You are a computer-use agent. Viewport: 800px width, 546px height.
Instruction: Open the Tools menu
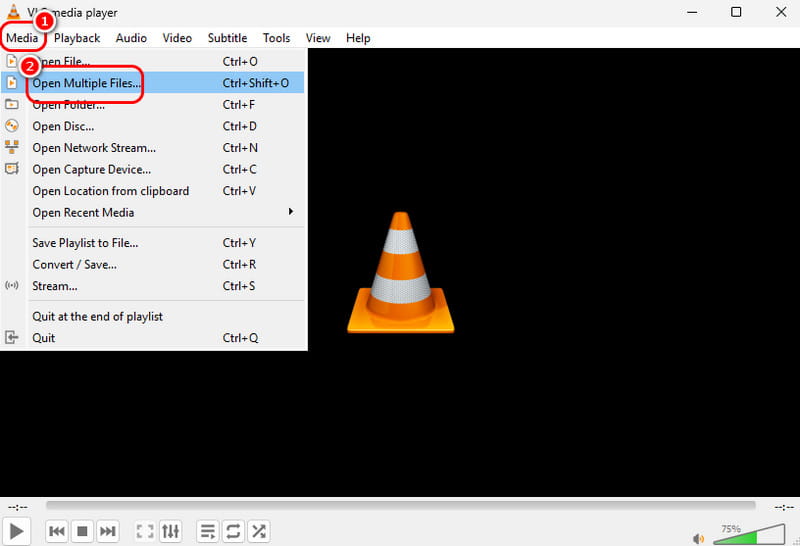tap(277, 38)
